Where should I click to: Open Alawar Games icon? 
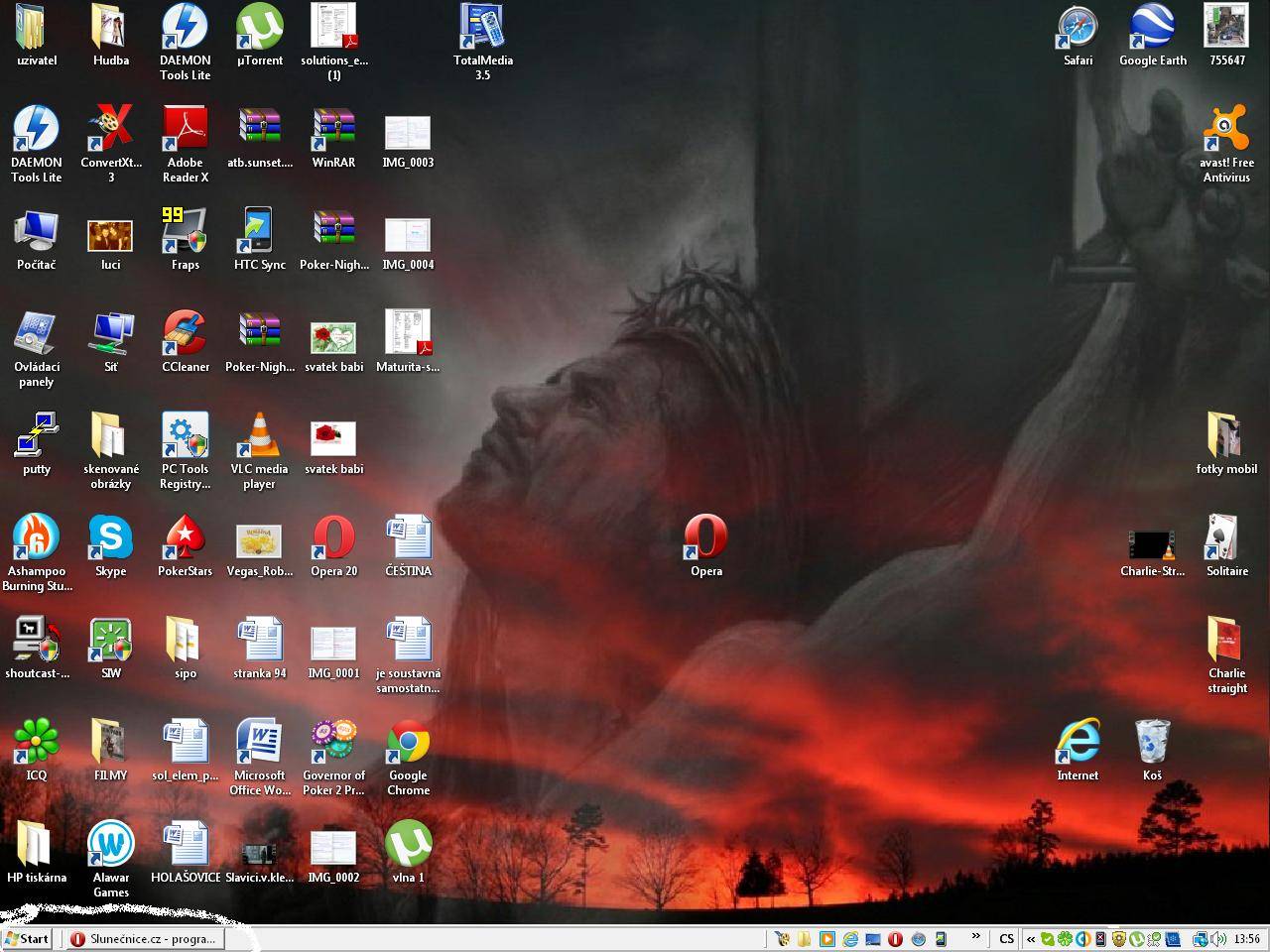coord(110,859)
